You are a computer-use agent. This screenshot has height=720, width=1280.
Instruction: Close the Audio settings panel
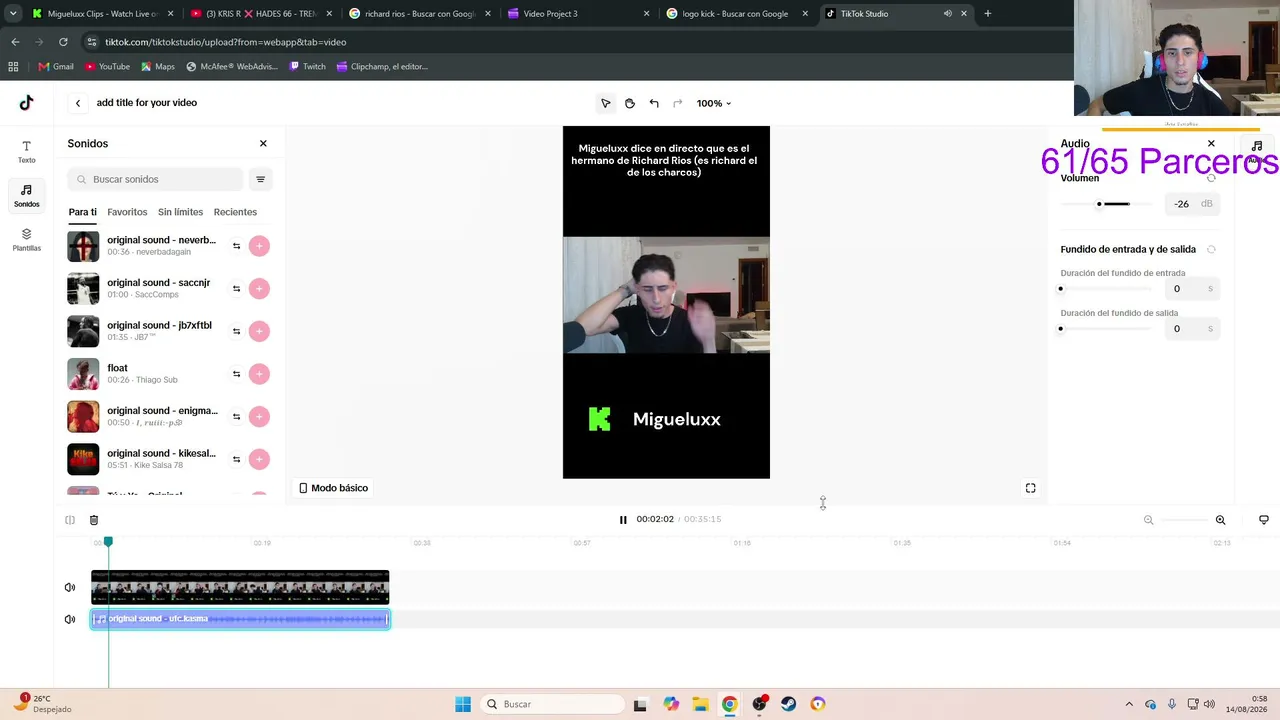[1211, 143]
